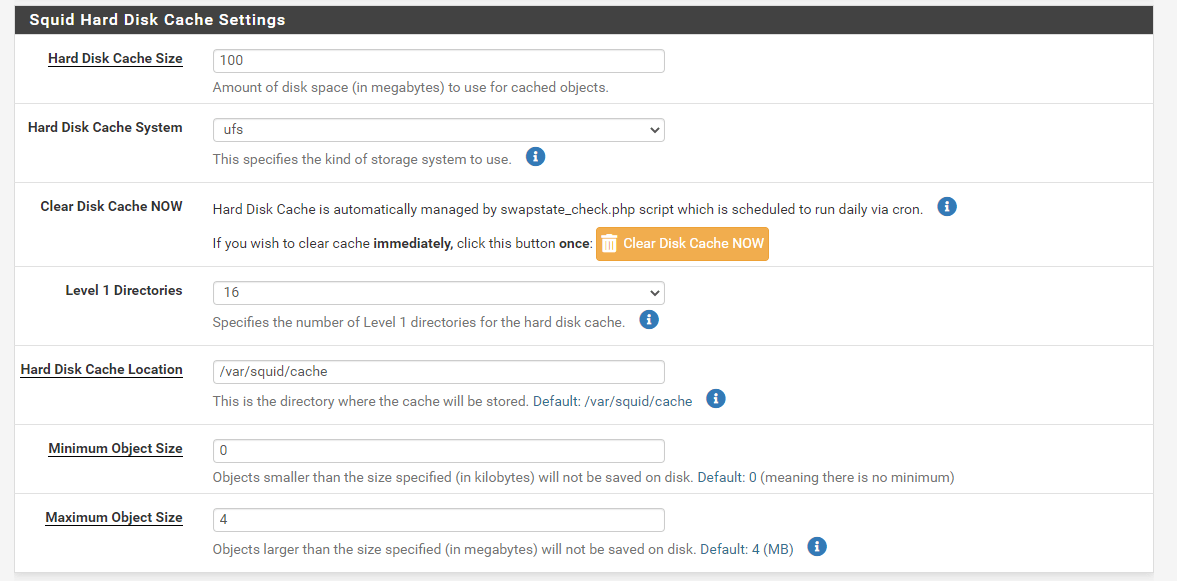Click info icon beside Hard Disk Cache System description
1177x581 pixels.
(535, 157)
